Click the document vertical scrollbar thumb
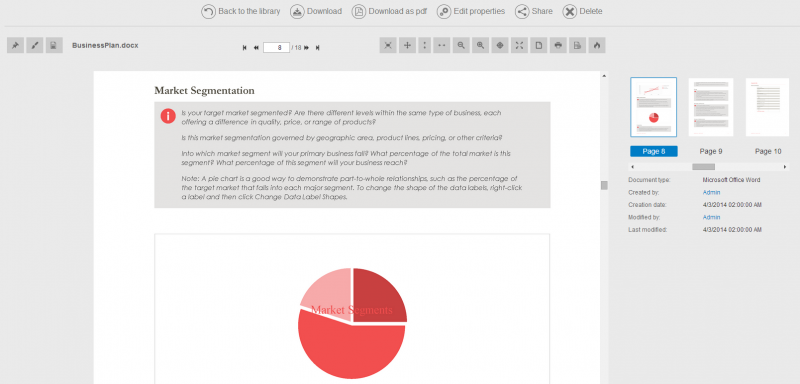Screen dimensions: 800x384 tap(604, 185)
